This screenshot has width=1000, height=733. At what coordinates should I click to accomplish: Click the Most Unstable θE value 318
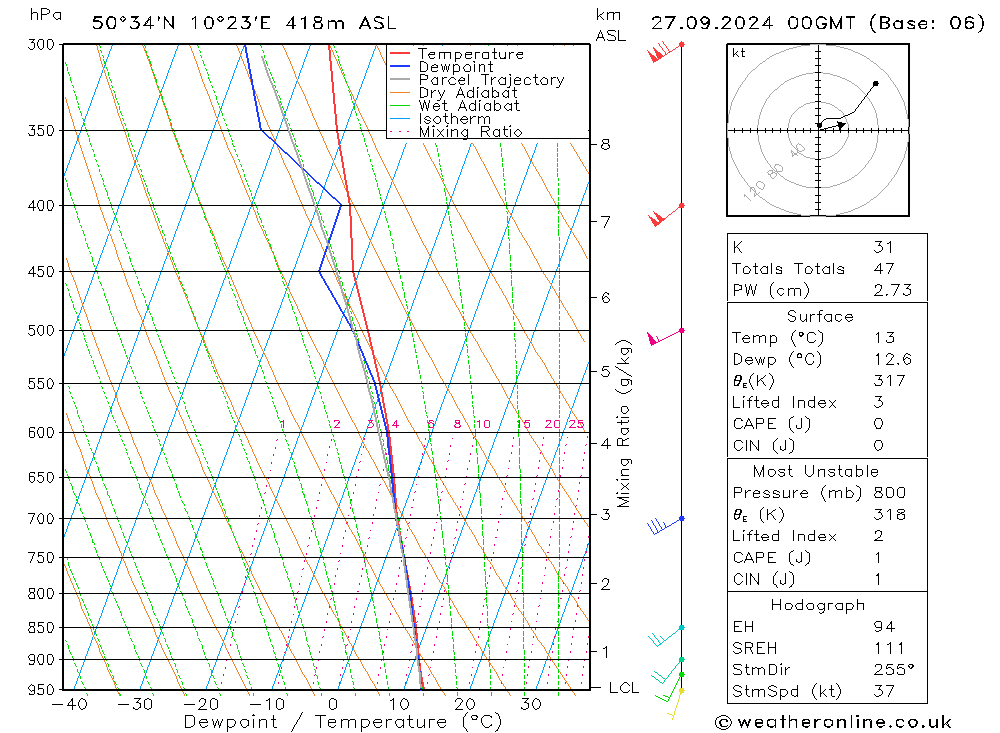tap(890, 515)
